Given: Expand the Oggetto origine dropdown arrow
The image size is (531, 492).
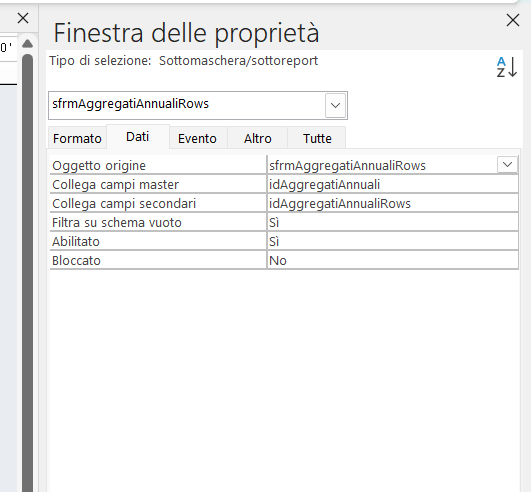Looking at the screenshot, I should click(x=507, y=165).
